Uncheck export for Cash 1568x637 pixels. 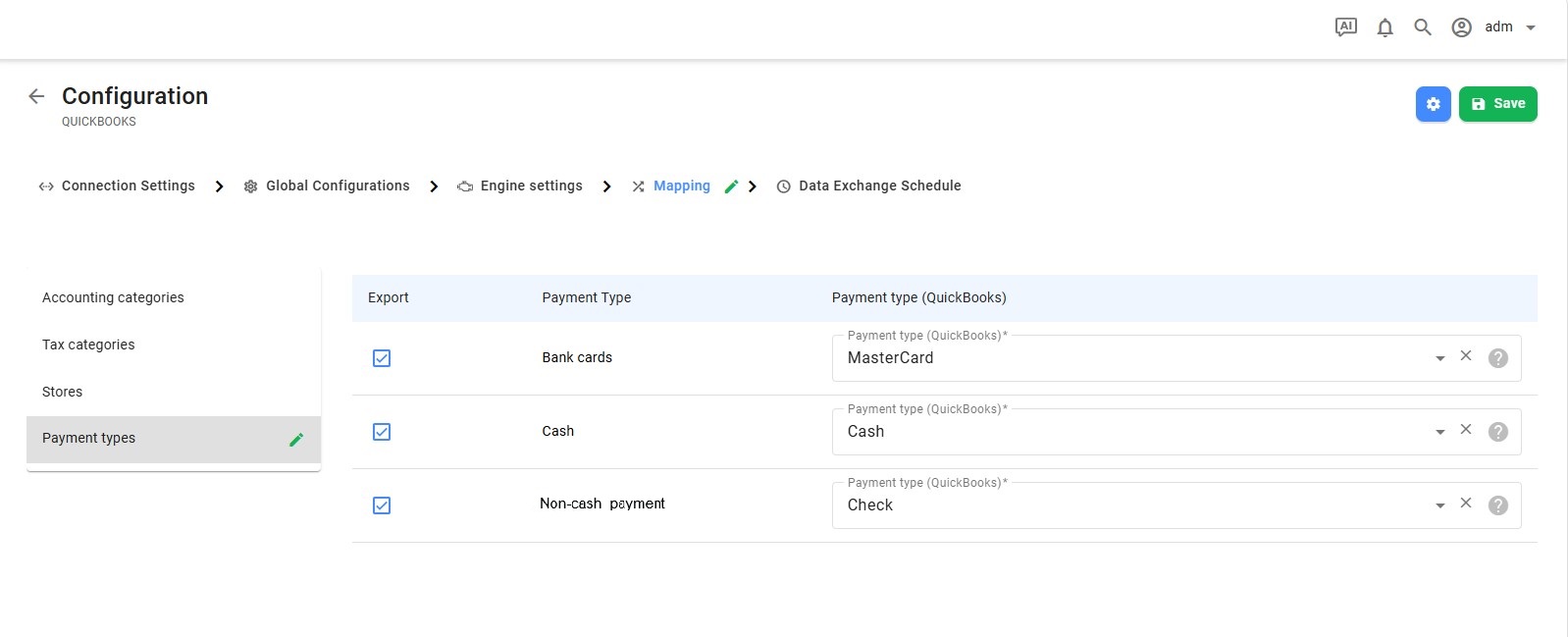(x=382, y=432)
